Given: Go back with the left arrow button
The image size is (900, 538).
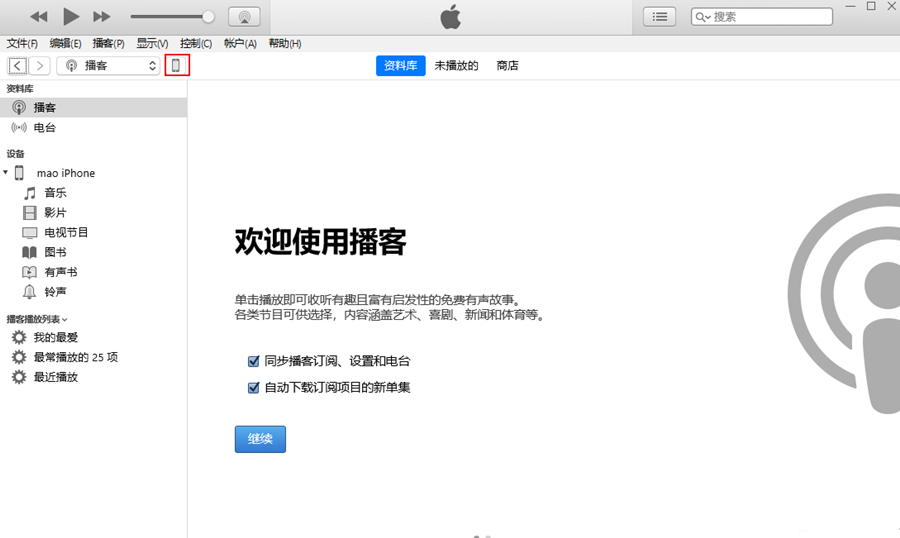Looking at the screenshot, I should point(17,66).
